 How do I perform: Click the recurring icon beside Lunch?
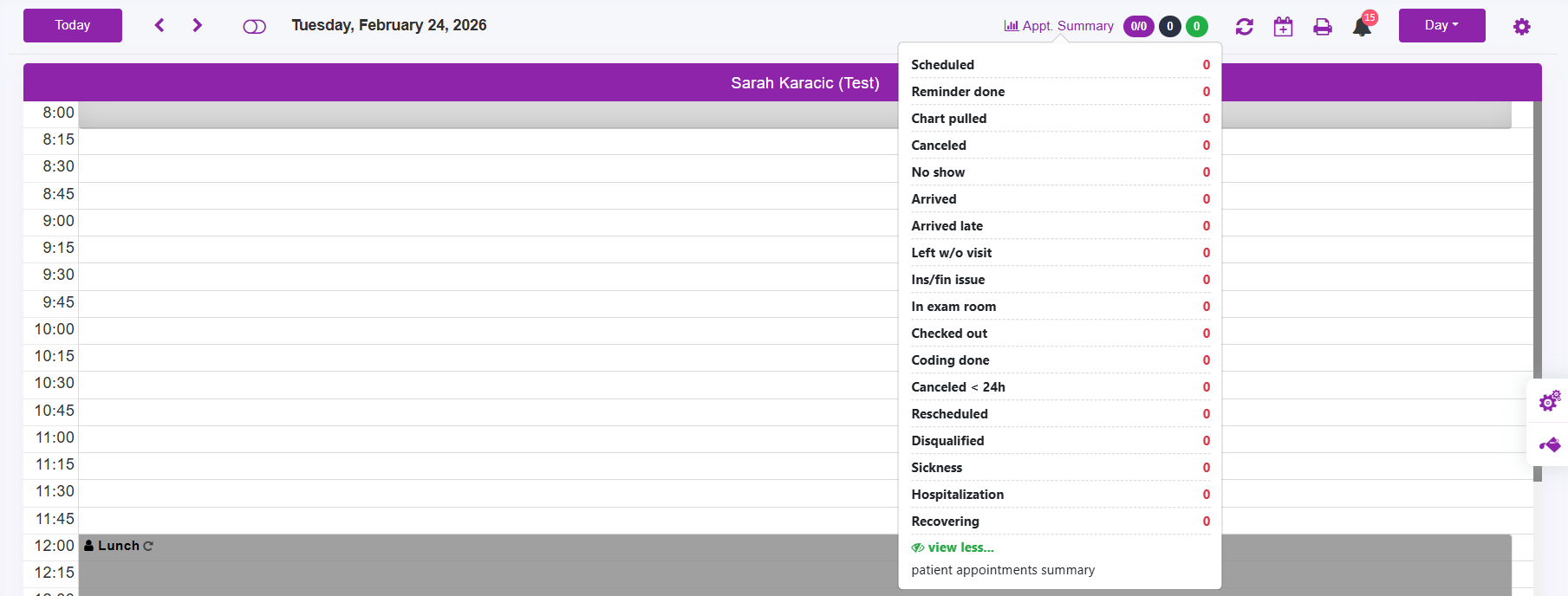(148, 547)
